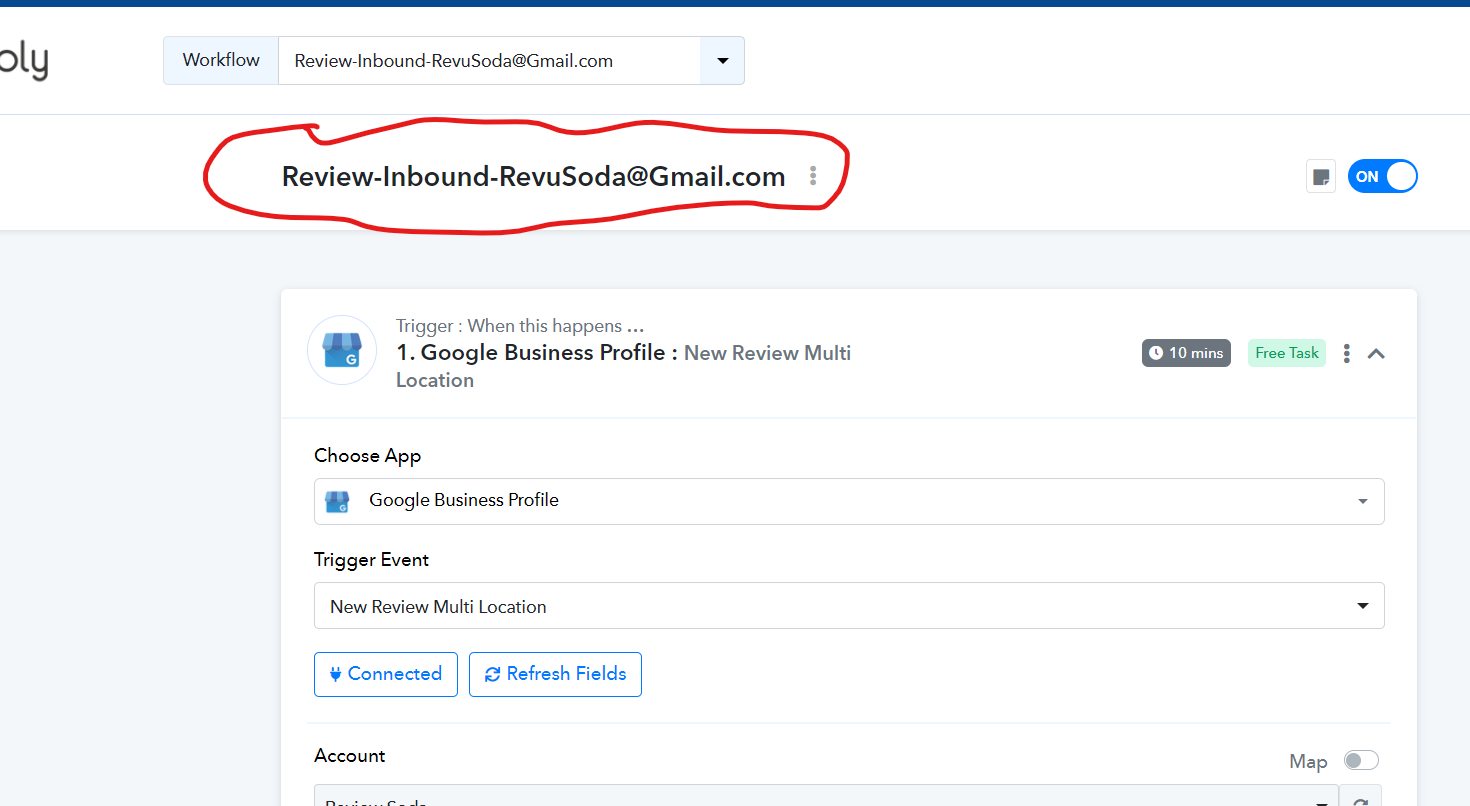Click the Google Business Profile trigger icon
Screen dimensions: 1470x806
[x=342, y=350]
